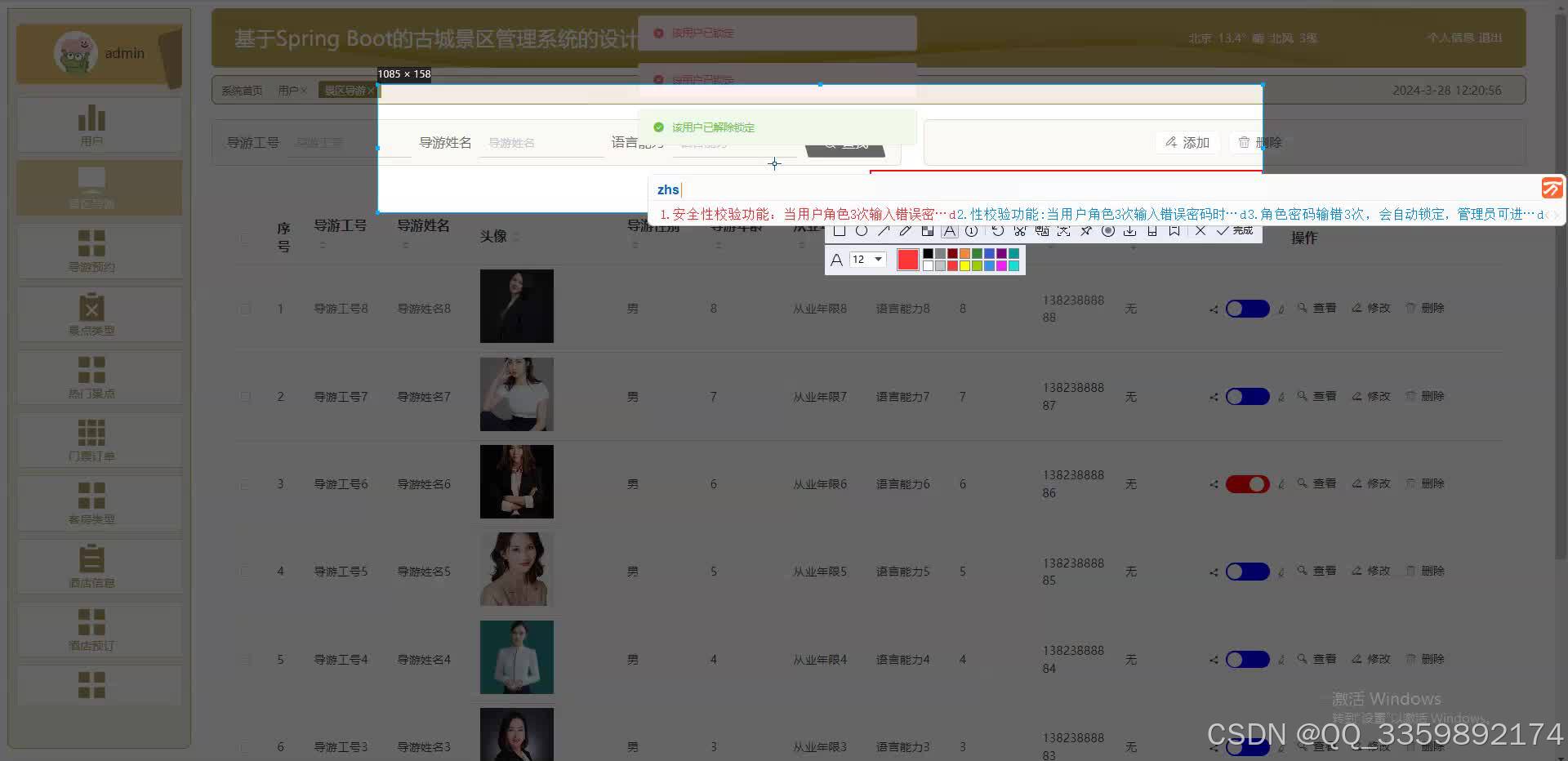The width and height of the screenshot is (1568, 761).
Task: Click the Sogou input method logo
Action: [x=1552, y=189]
